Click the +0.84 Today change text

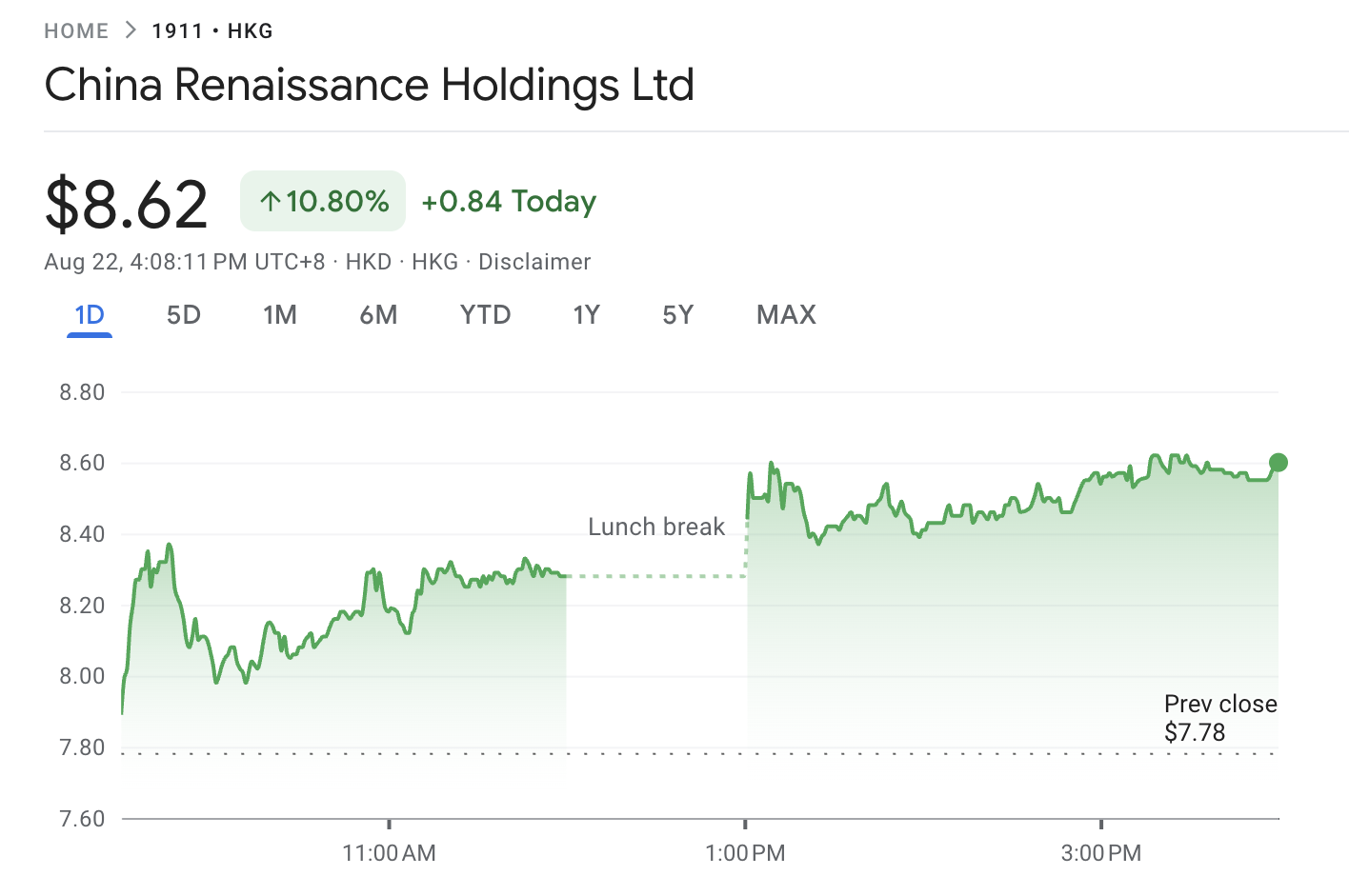pos(508,201)
